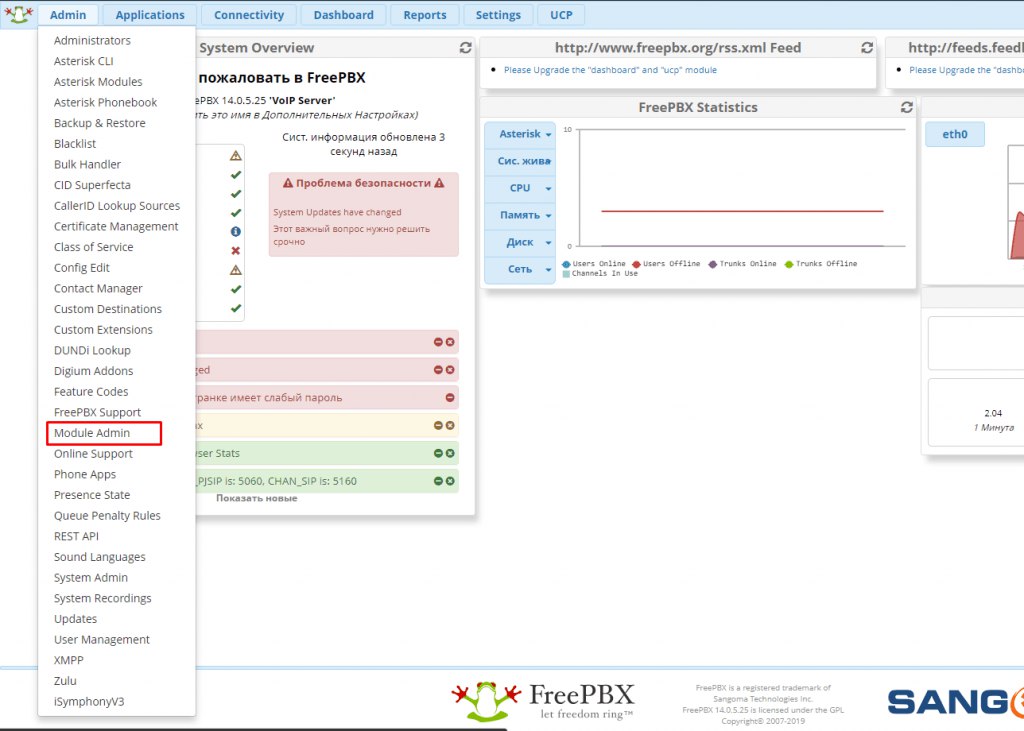Image resolution: width=1024 pixels, height=731 pixels.
Task: Refresh the freepbx.org rss.xml Feed panel
Action: (x=867, y=48)
